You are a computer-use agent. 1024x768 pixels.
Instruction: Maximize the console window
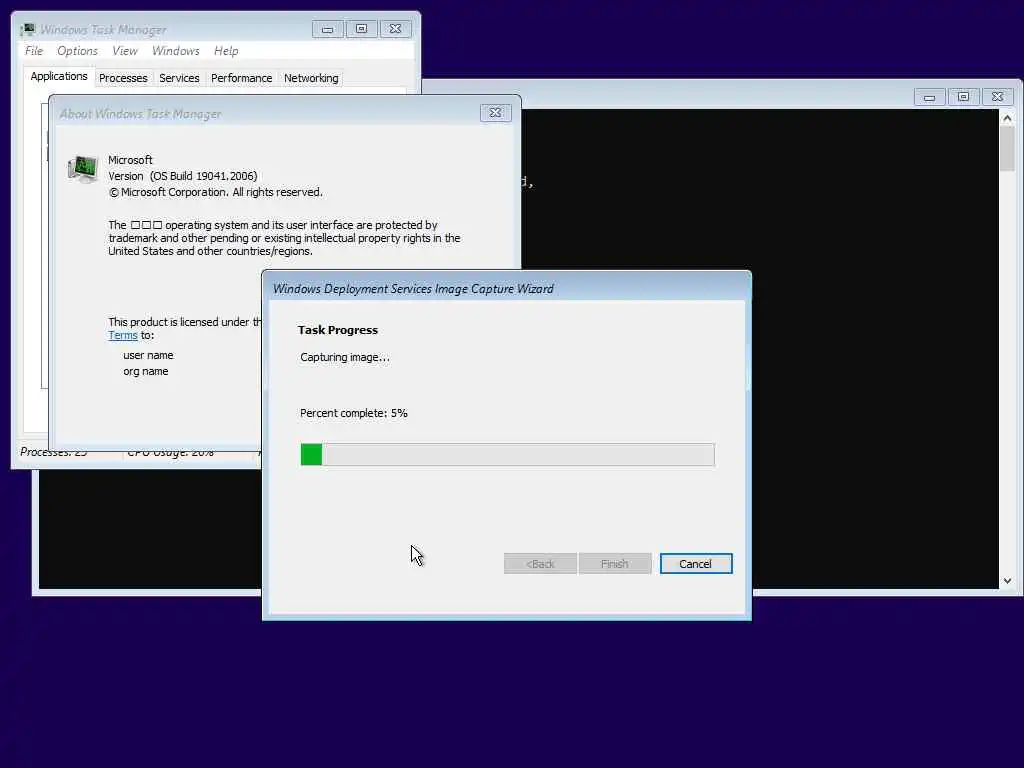[x=963, y=97]
